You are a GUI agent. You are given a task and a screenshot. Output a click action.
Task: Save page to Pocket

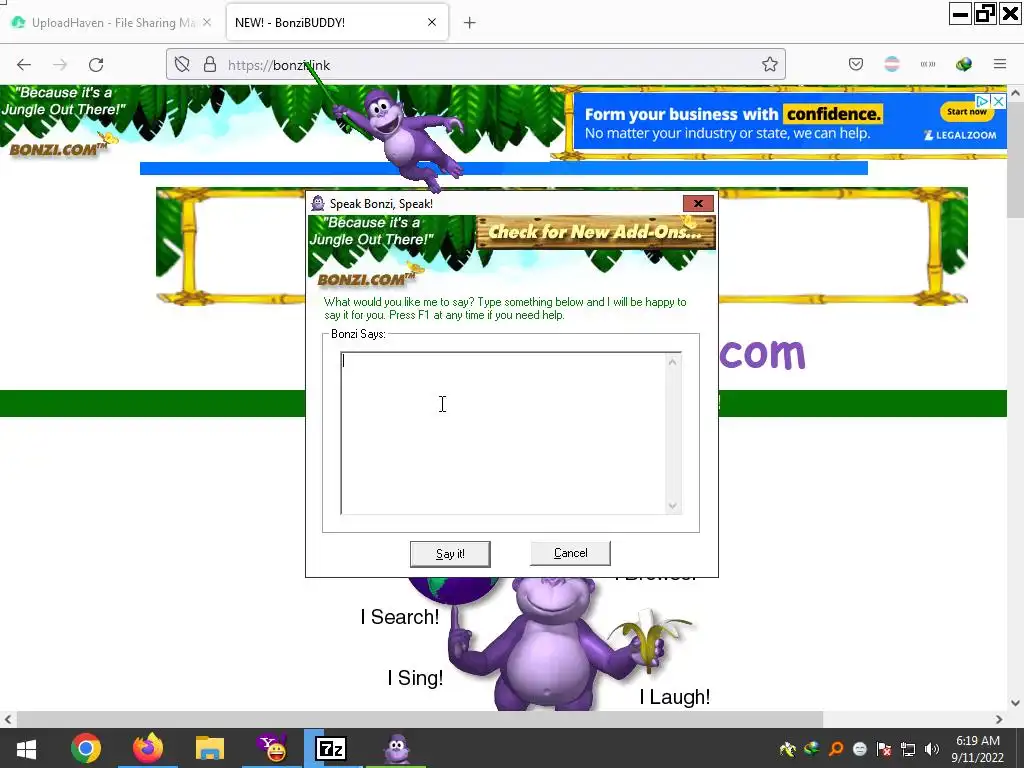856,64
